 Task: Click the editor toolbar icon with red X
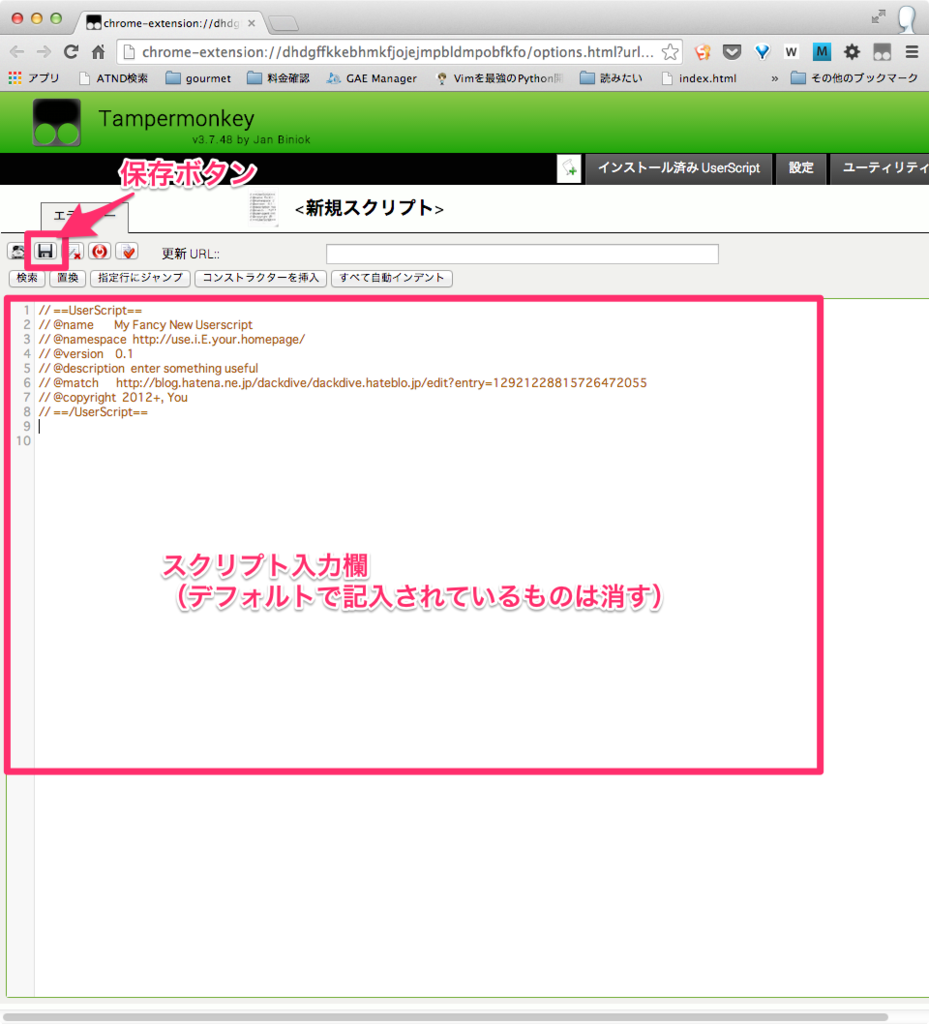[x=75, y=252]
